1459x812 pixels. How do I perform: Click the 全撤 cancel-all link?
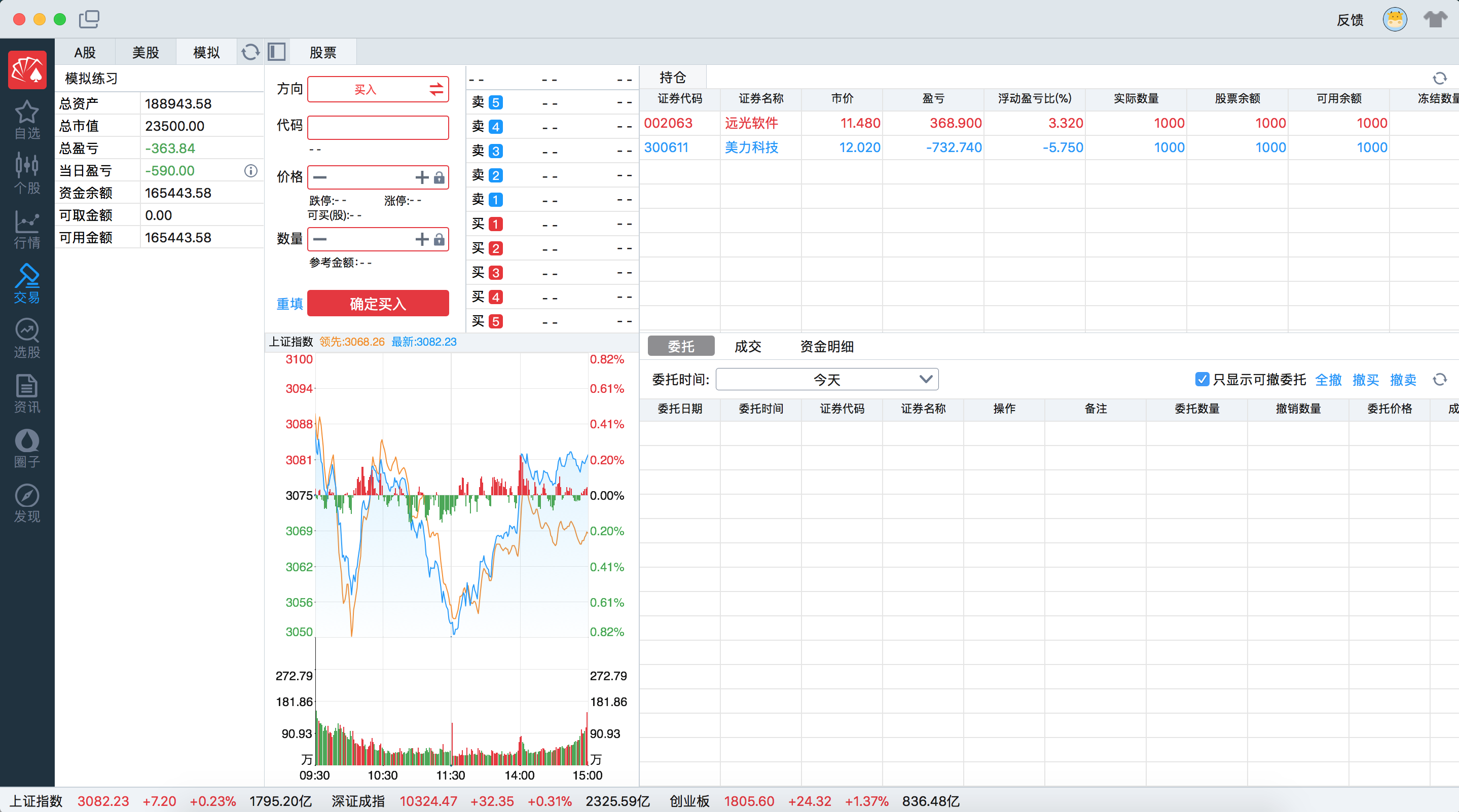1328,379
